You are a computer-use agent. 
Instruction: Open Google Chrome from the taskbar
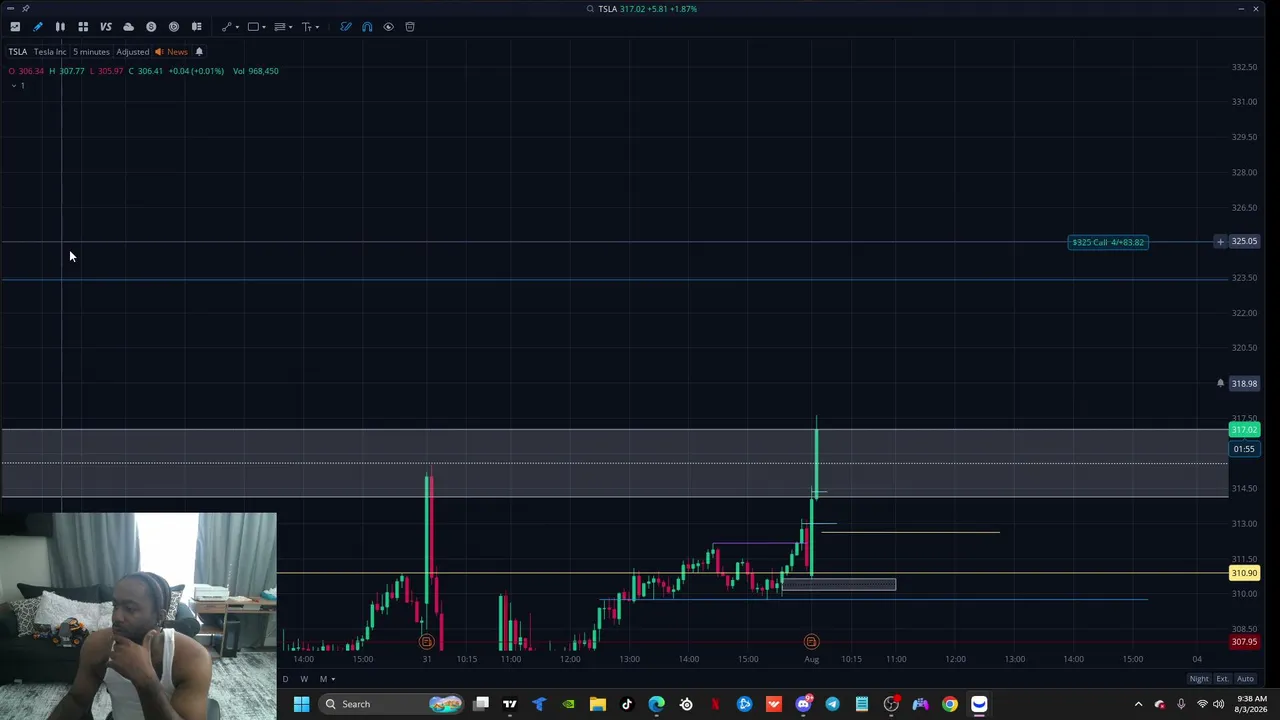click(950, 704)
